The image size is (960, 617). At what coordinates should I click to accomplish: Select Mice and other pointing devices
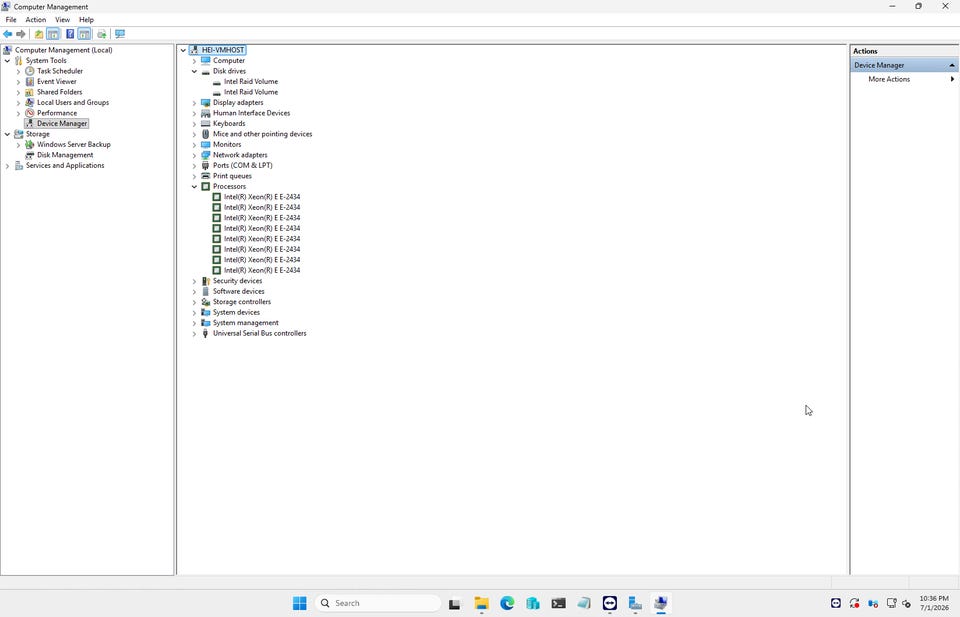(262, 134)
